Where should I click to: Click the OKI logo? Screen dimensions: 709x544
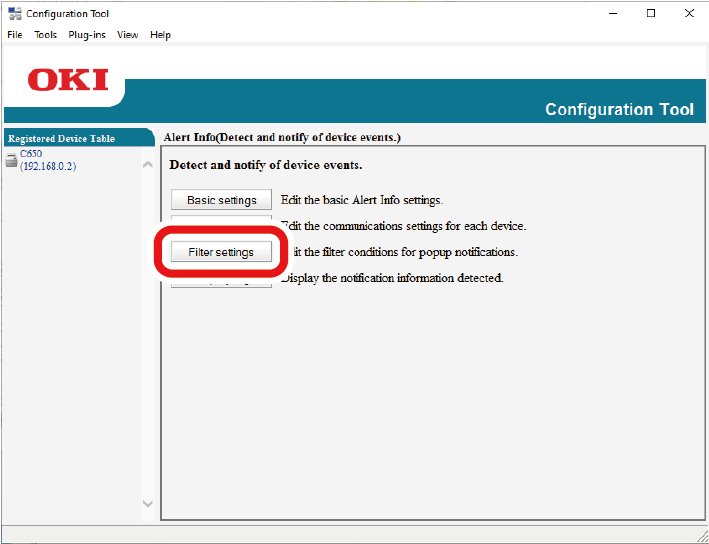click(x=68, y=80)
